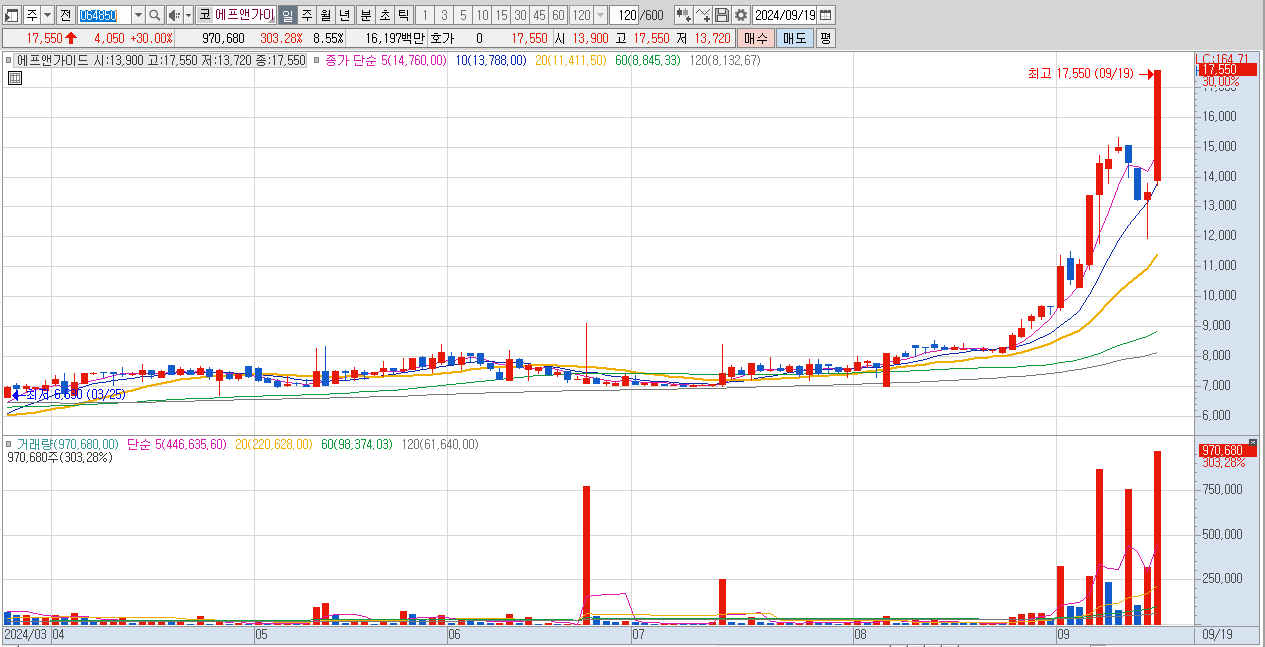This screenshot has height=647, width=1265.
Task: Click the red up-arrow price indicator
Action: point(71,38)
